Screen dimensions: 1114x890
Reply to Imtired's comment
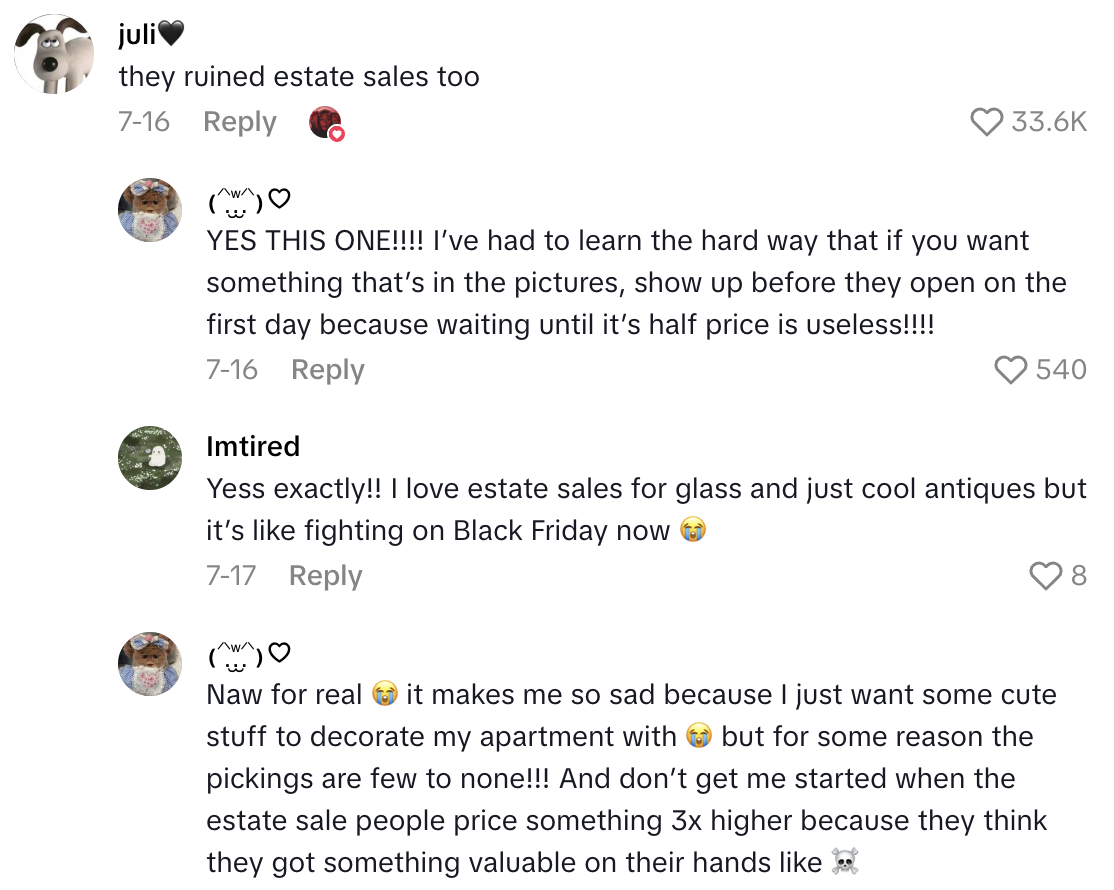(x=325, y=576)
